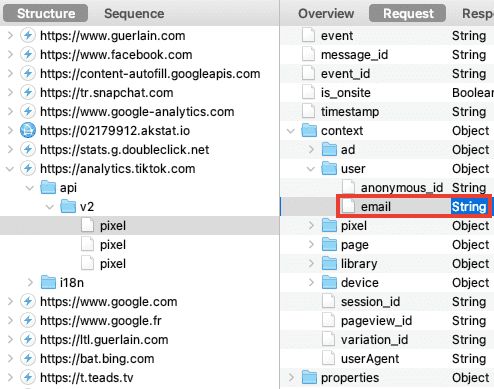
Task: Select the Request tab
Action: (x=407, y=14)
